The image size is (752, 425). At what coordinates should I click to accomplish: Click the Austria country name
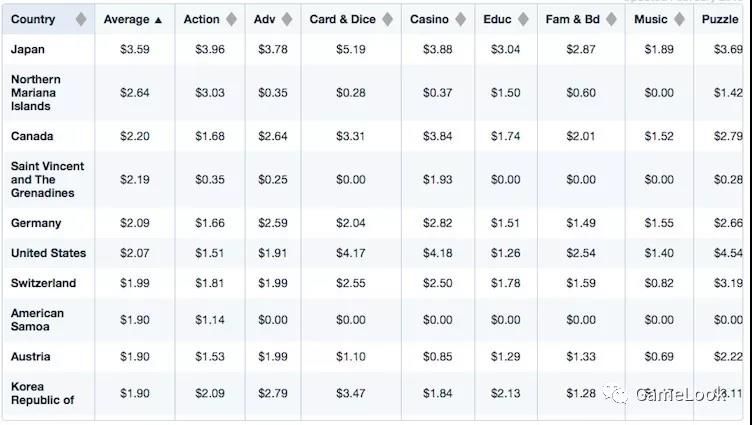(31, 356)
